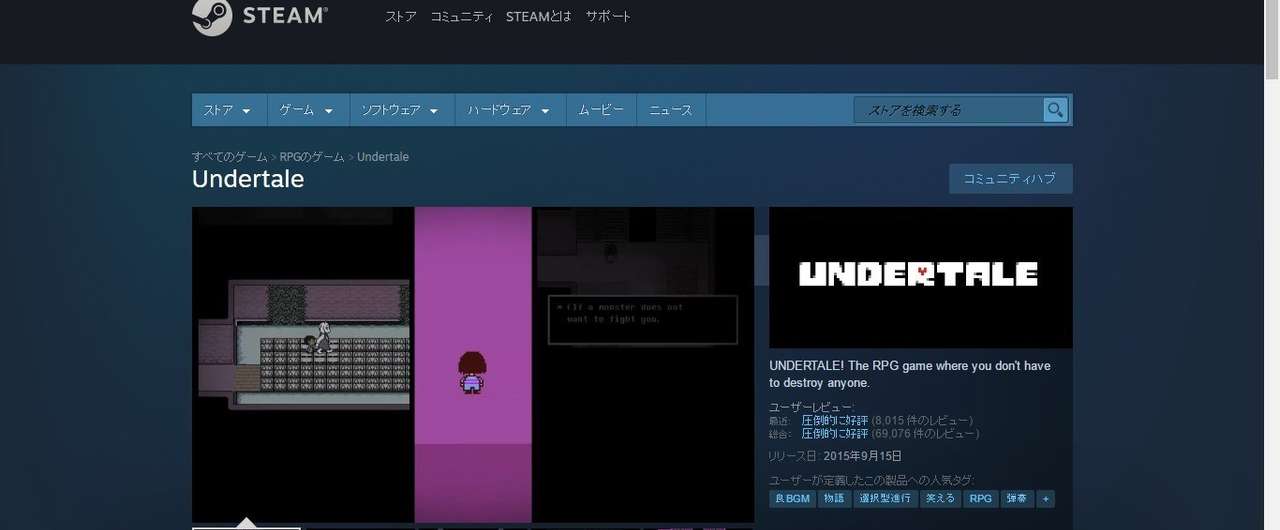Expand the ソフトウェア dropdown menu
This screenshot has height=530, width=1280.
click(x=401, y=110)
